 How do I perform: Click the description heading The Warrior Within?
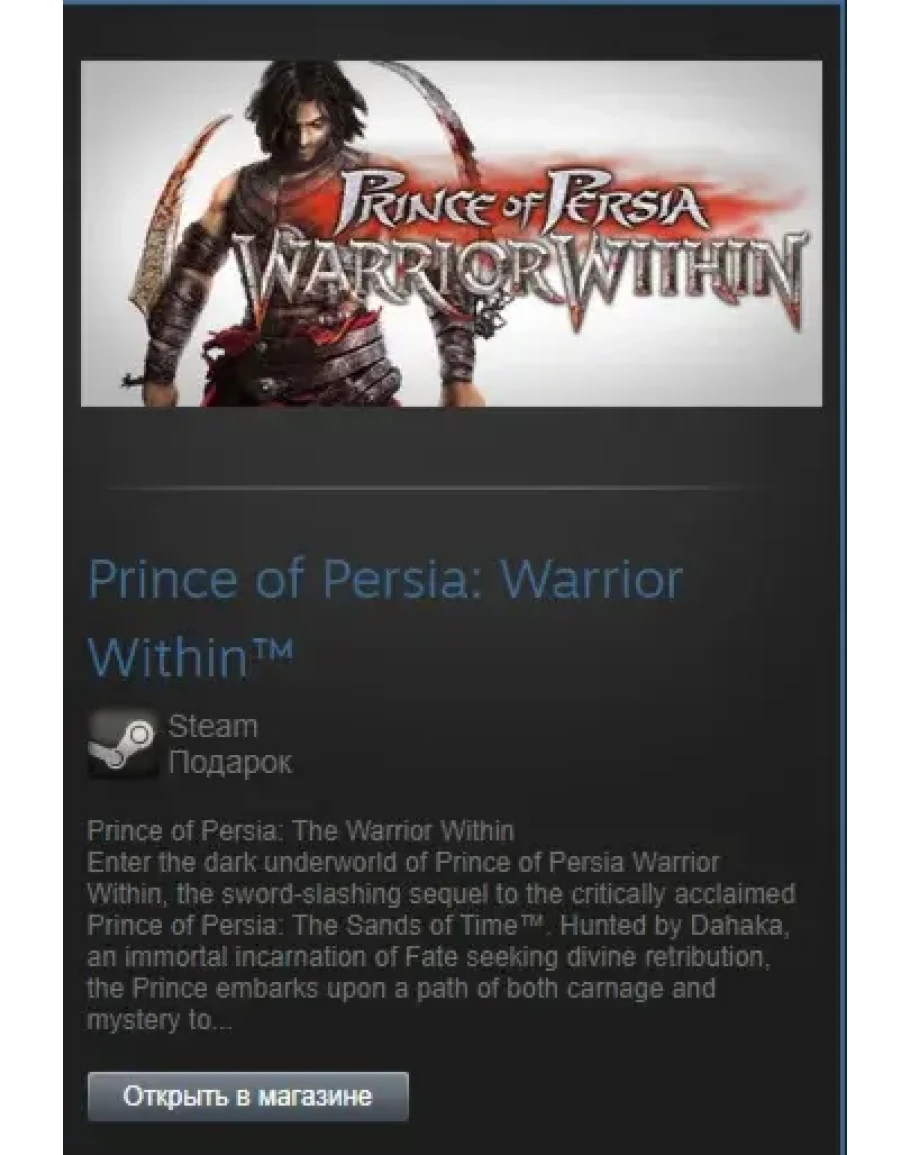(403, 831)
